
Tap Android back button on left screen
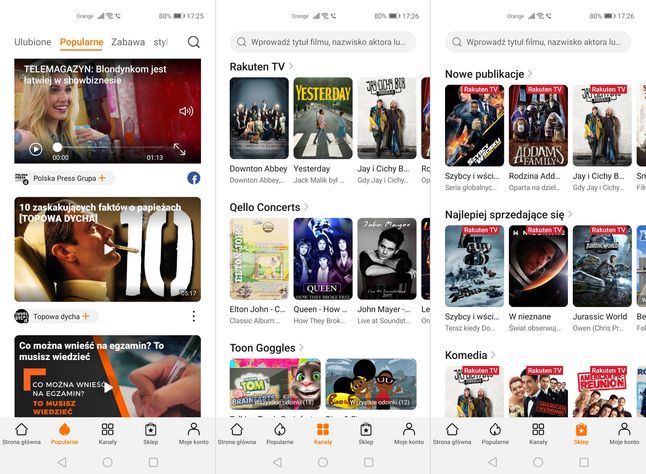point(62,462)
